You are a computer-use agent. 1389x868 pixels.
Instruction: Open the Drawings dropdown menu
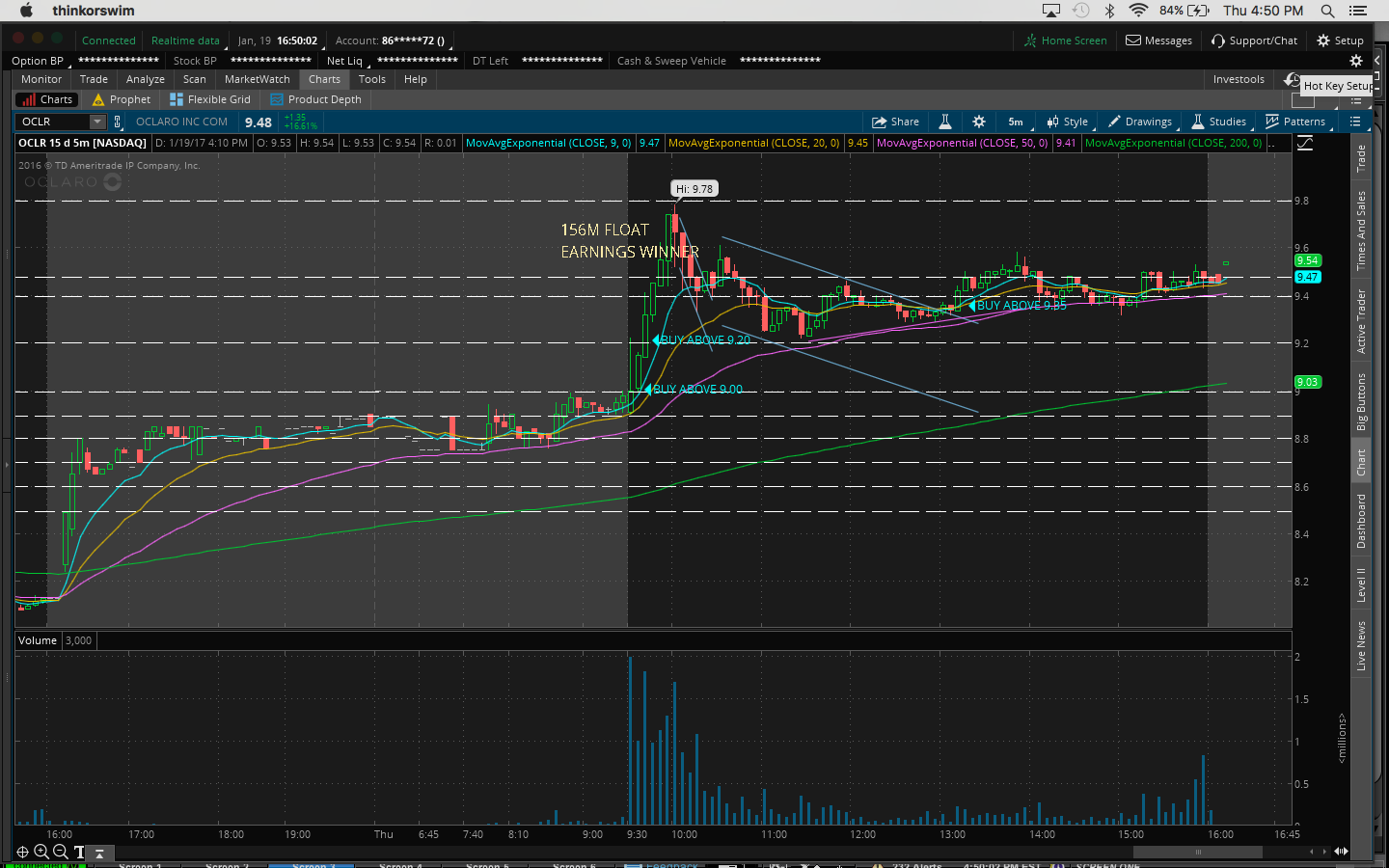pos(1141,122)
